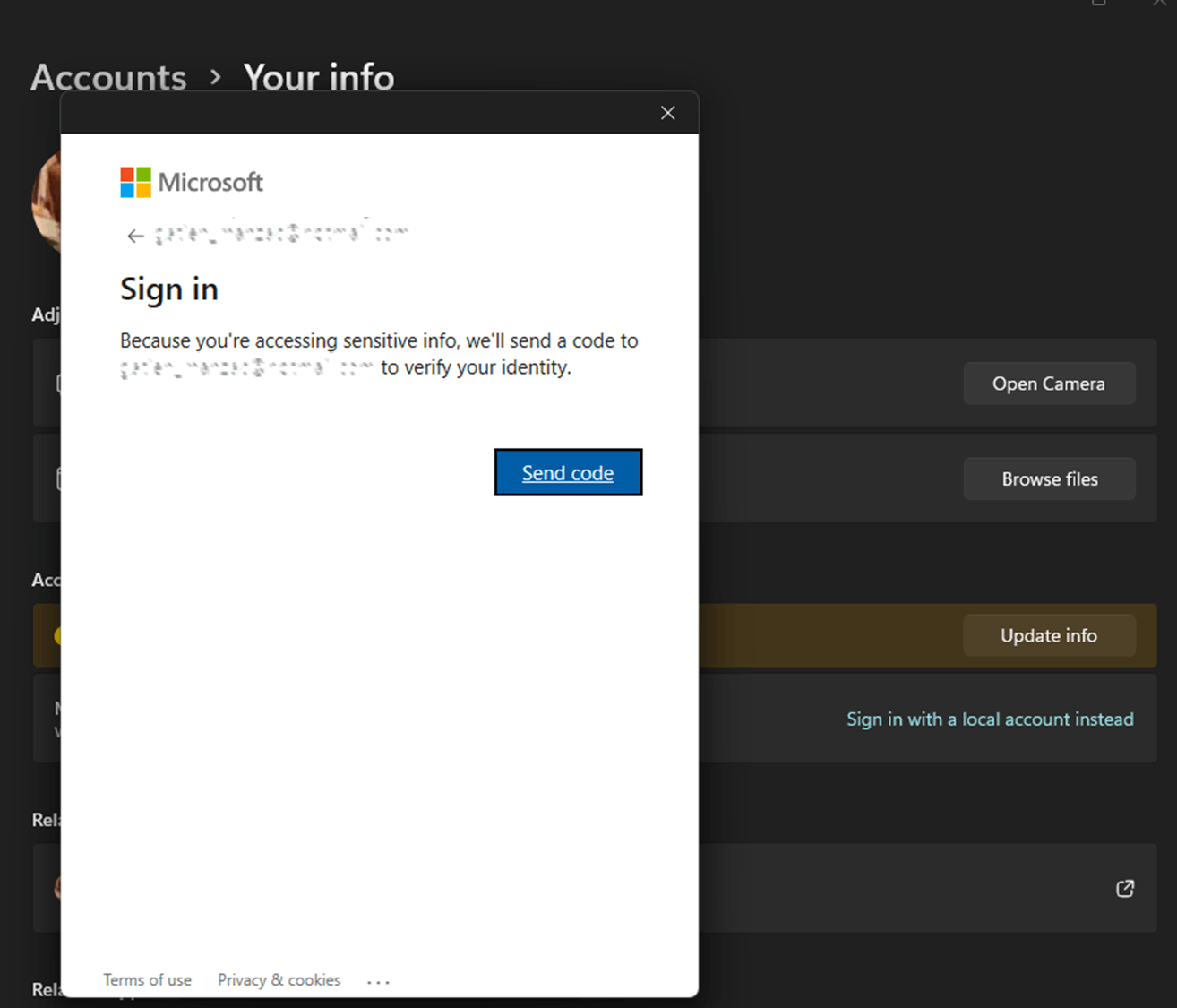This screenshot has width=1177, height=1008.
Task: Click the breadcrumb chevron after Accounts
Action: pos(215,78)
